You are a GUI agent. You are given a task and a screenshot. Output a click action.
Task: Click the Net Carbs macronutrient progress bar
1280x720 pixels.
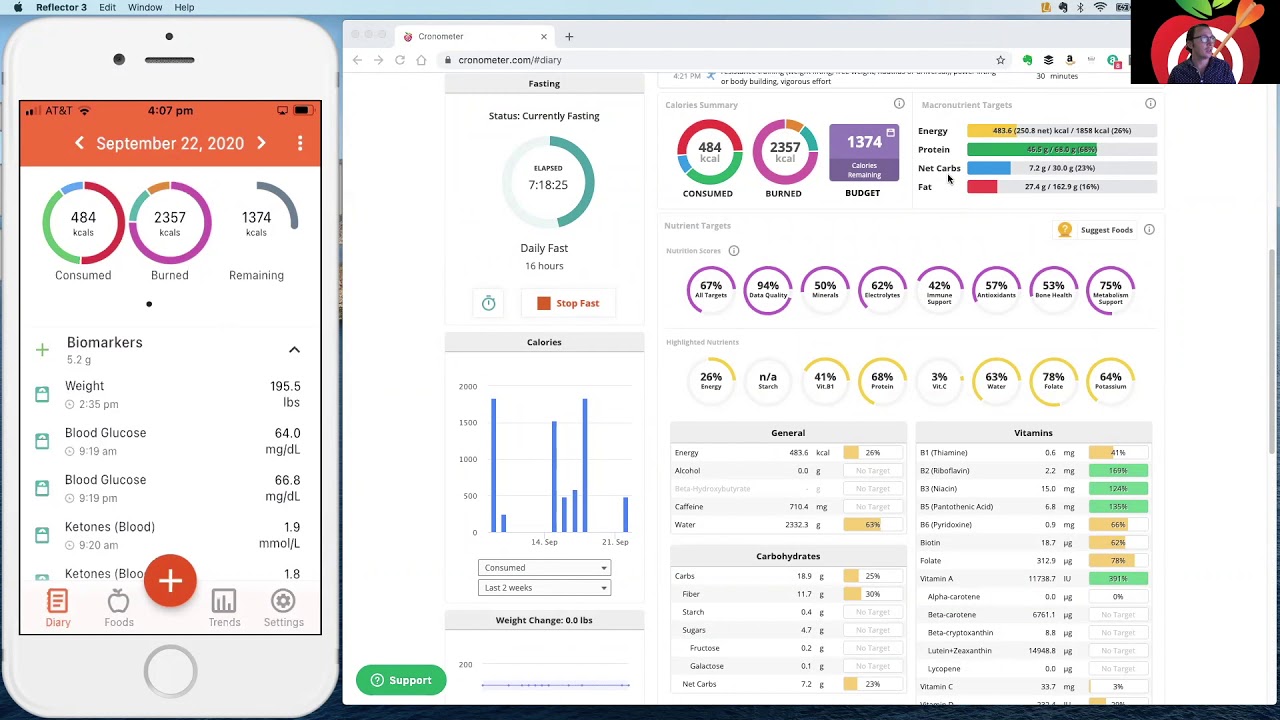[x=1062, y=168]
